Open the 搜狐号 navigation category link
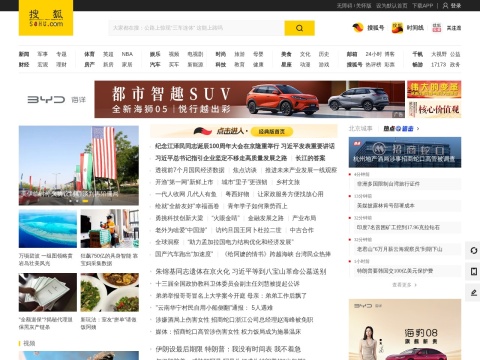The height and width of the screenshot is (360, 480). (x=354, y=64)
